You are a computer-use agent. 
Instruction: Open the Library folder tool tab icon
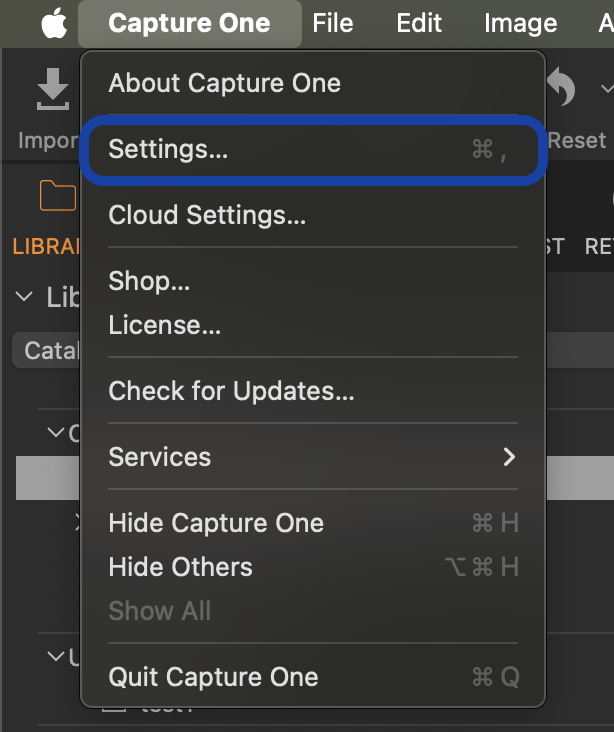[x=58, y=195]
